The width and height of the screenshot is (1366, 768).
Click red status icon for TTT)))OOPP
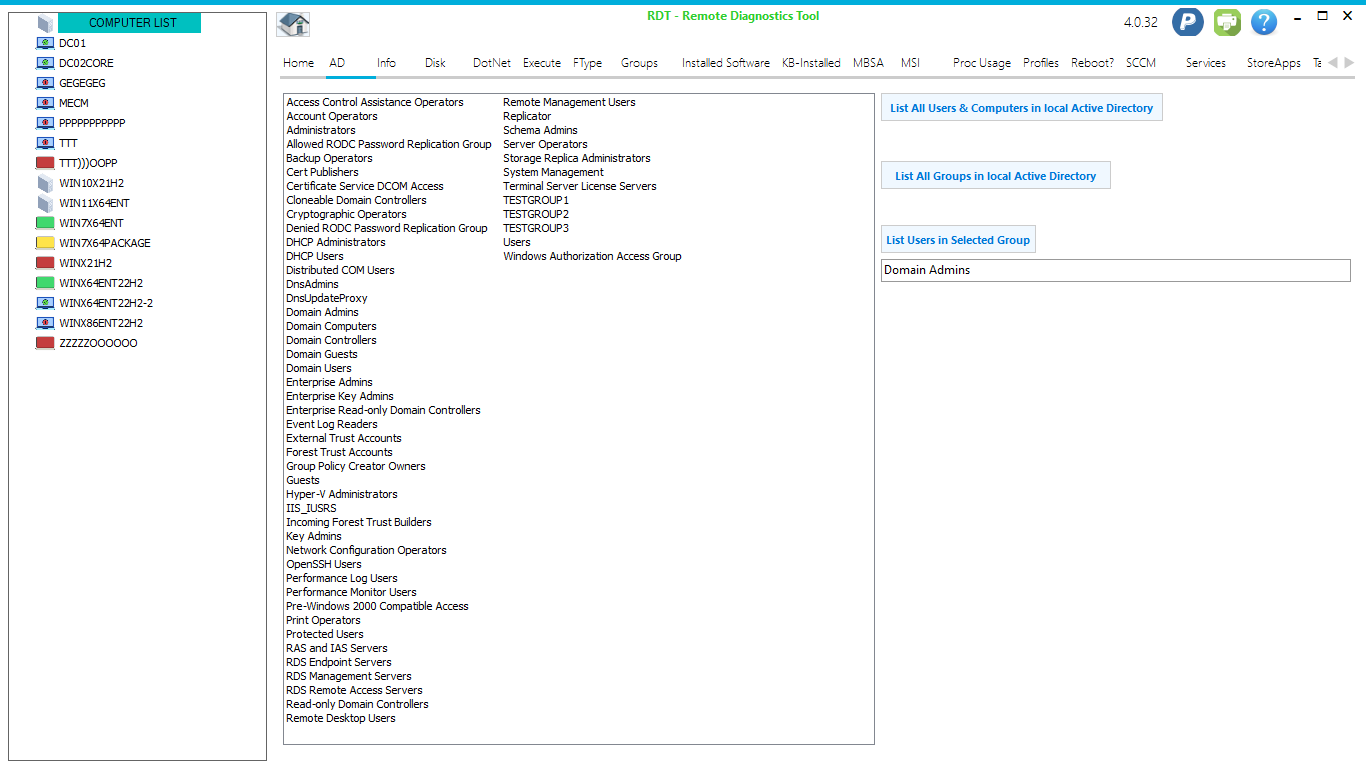(x=45, y=163)
